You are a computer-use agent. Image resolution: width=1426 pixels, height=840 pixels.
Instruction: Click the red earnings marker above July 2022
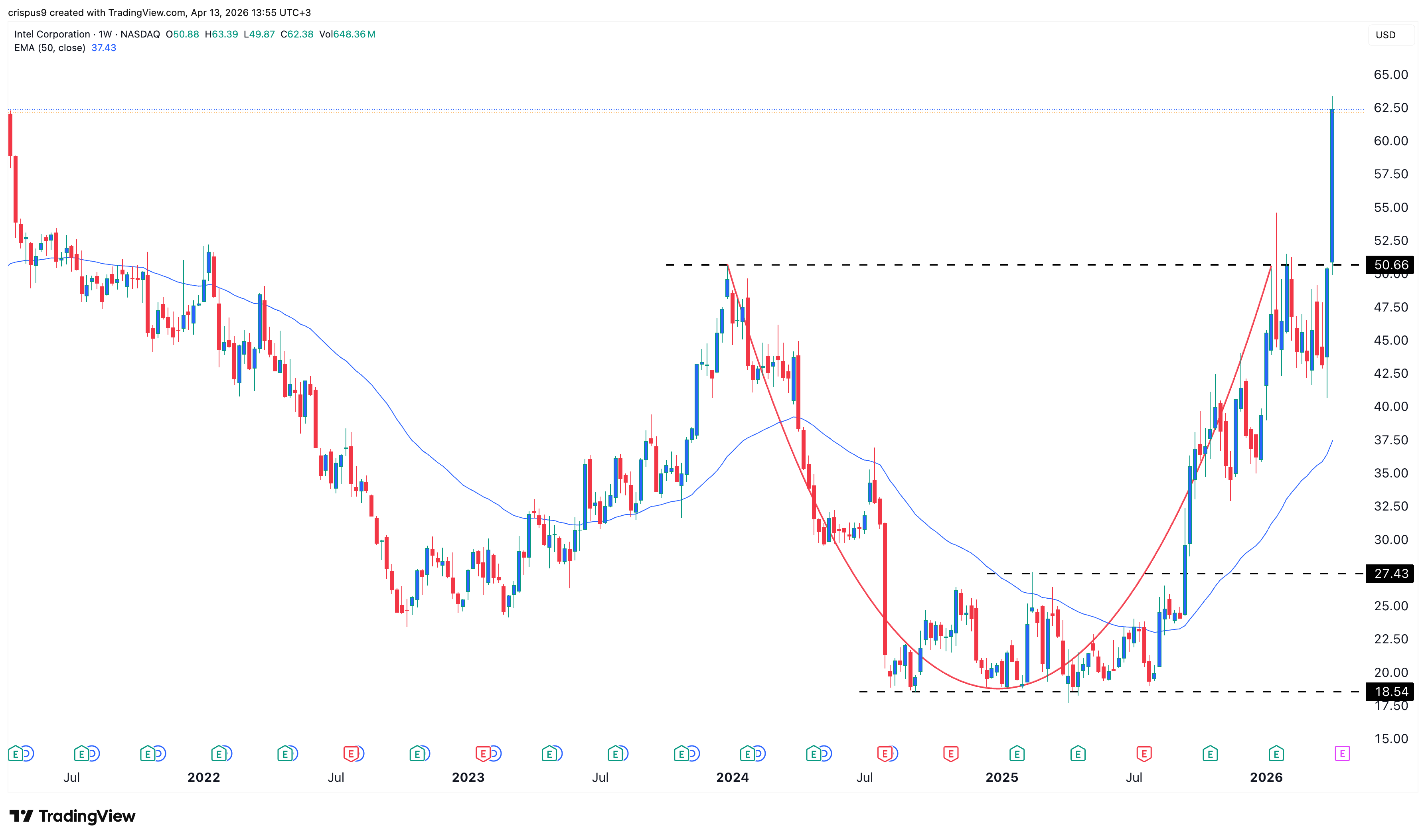tap(351, 753)
